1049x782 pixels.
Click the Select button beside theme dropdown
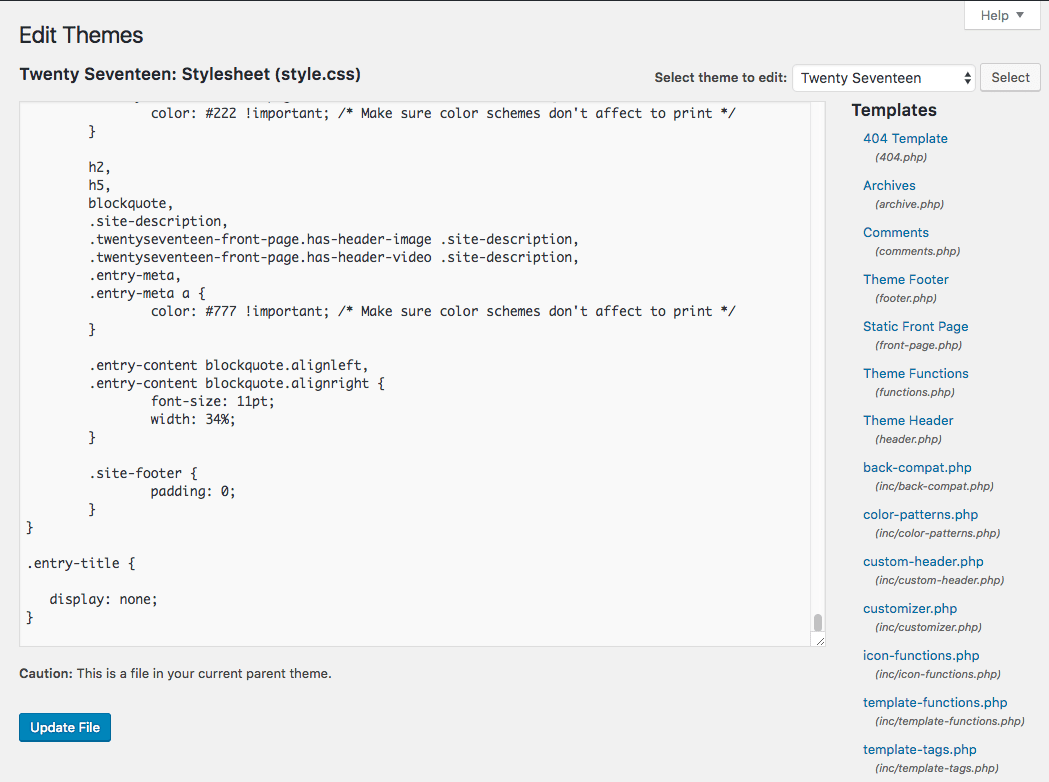1009,77
